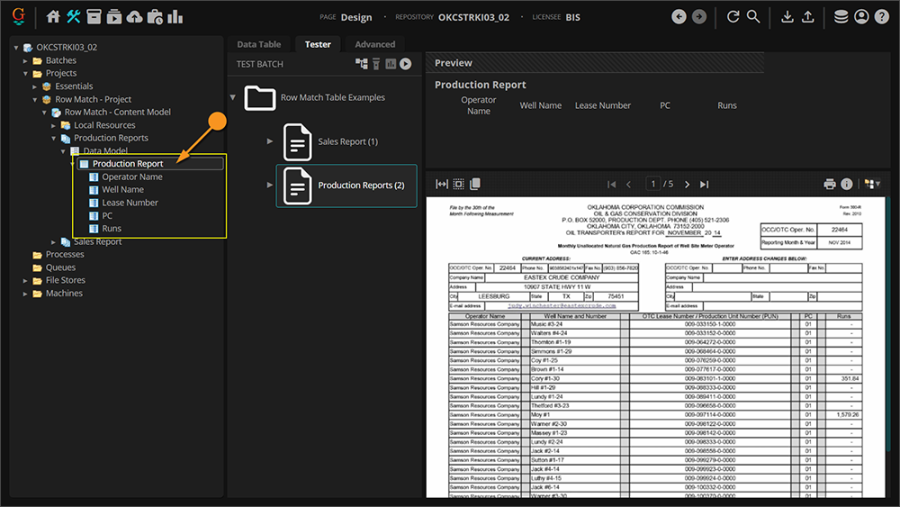This screenshot has width=900, height=507.
Task: Switch to the Advanced tab
Action: point(375,44)
